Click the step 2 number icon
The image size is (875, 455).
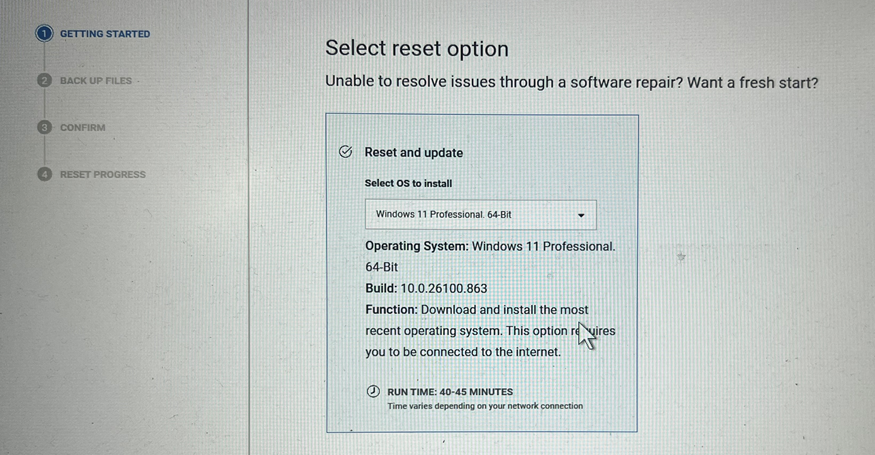point(43,81)
